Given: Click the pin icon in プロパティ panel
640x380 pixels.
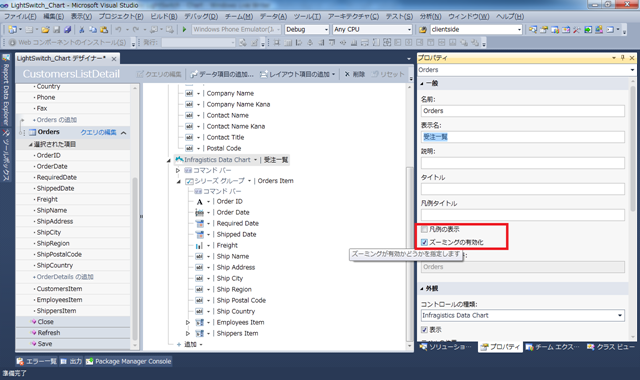Looking at the screenshot, I should pos(622,58).
